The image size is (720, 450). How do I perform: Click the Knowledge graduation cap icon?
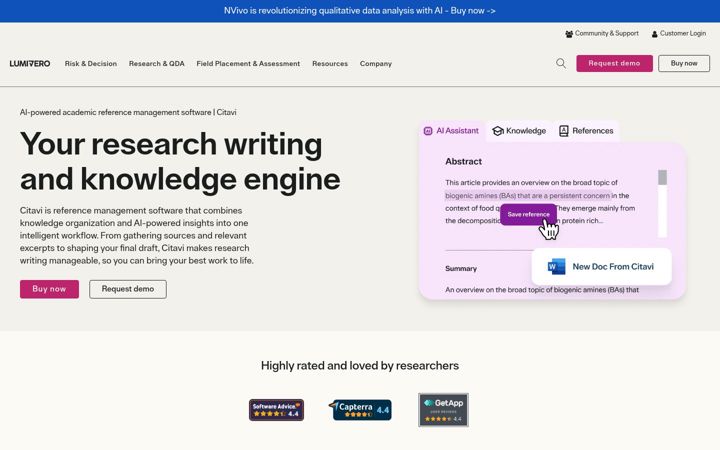(x=498, y=131)
